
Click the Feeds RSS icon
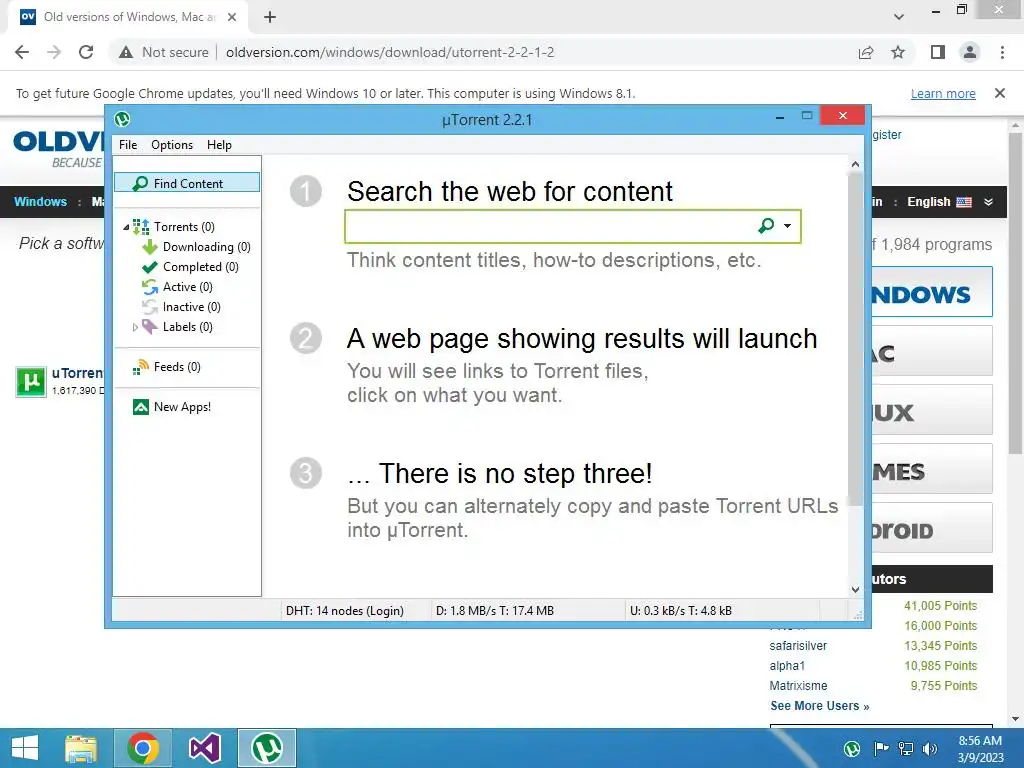pyautogui.click(x=140, y=367)
